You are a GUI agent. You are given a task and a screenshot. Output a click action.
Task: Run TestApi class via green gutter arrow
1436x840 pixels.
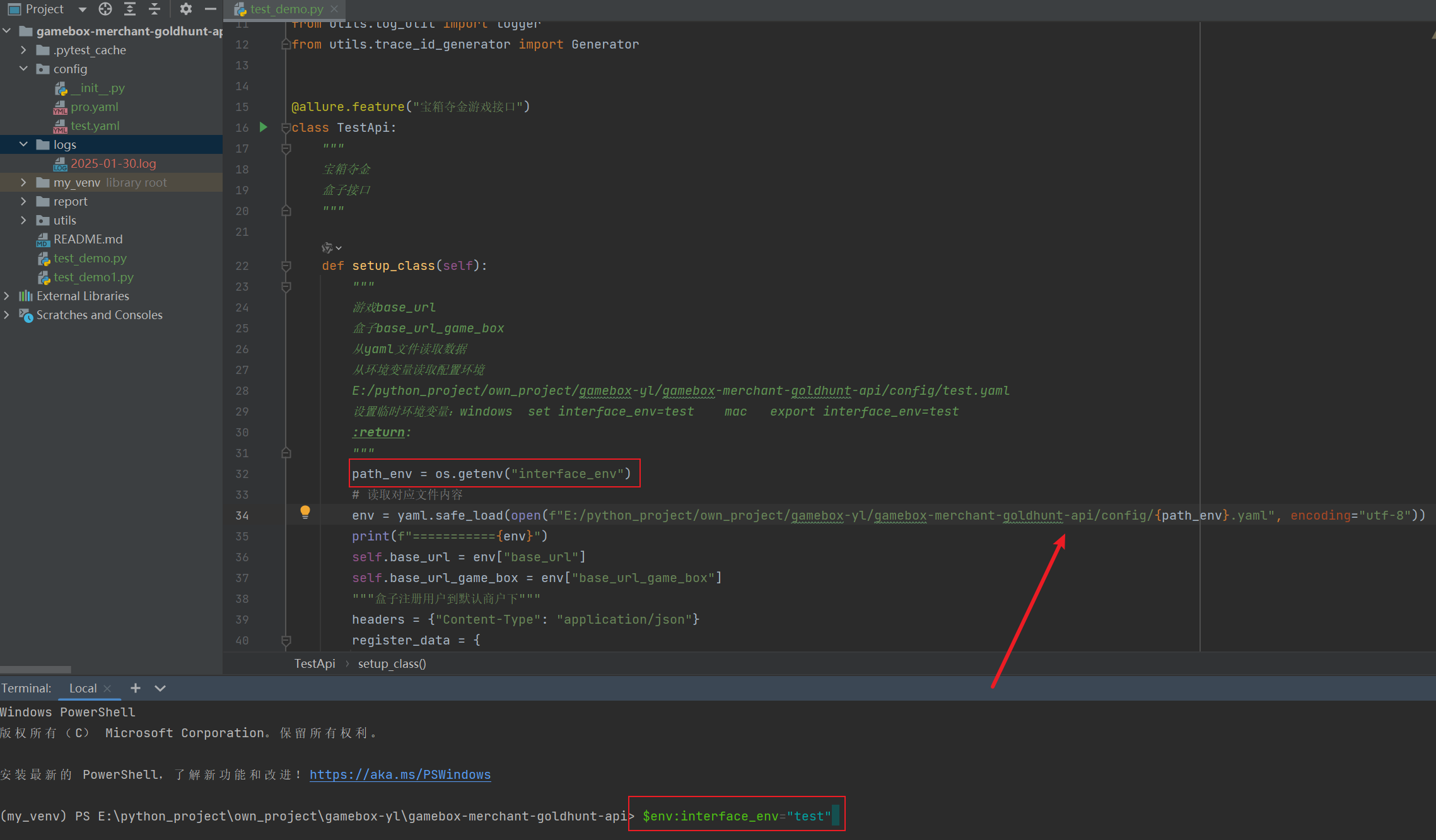click(x=264, y=127)
